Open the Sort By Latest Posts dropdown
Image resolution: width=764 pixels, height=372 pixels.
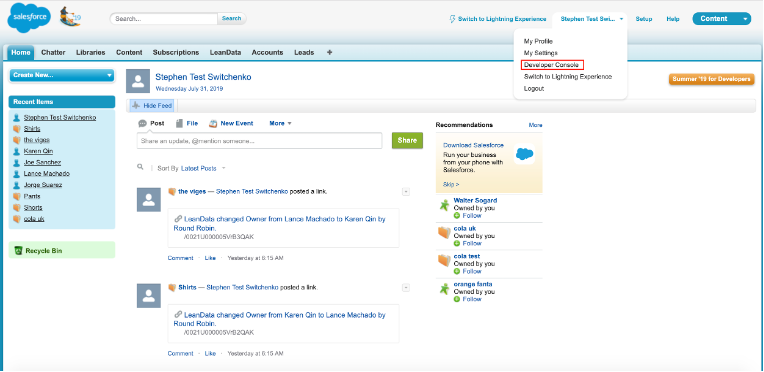coord(203,168)
